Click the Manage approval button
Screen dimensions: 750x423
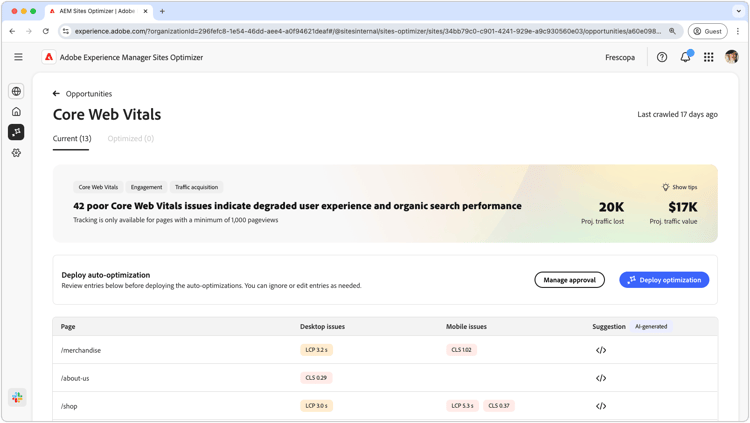(x=569, y=280)
